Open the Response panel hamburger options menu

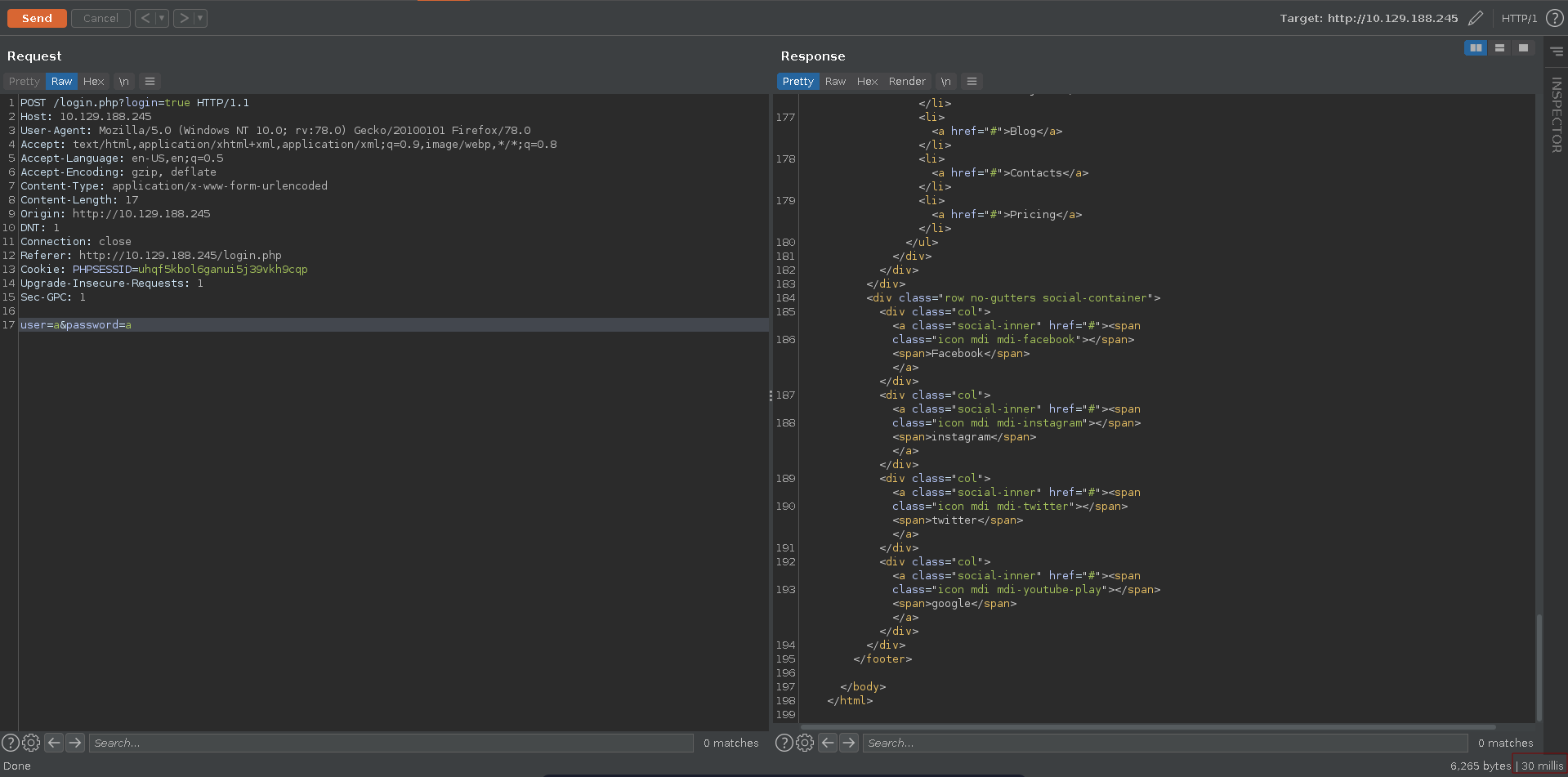972,82
